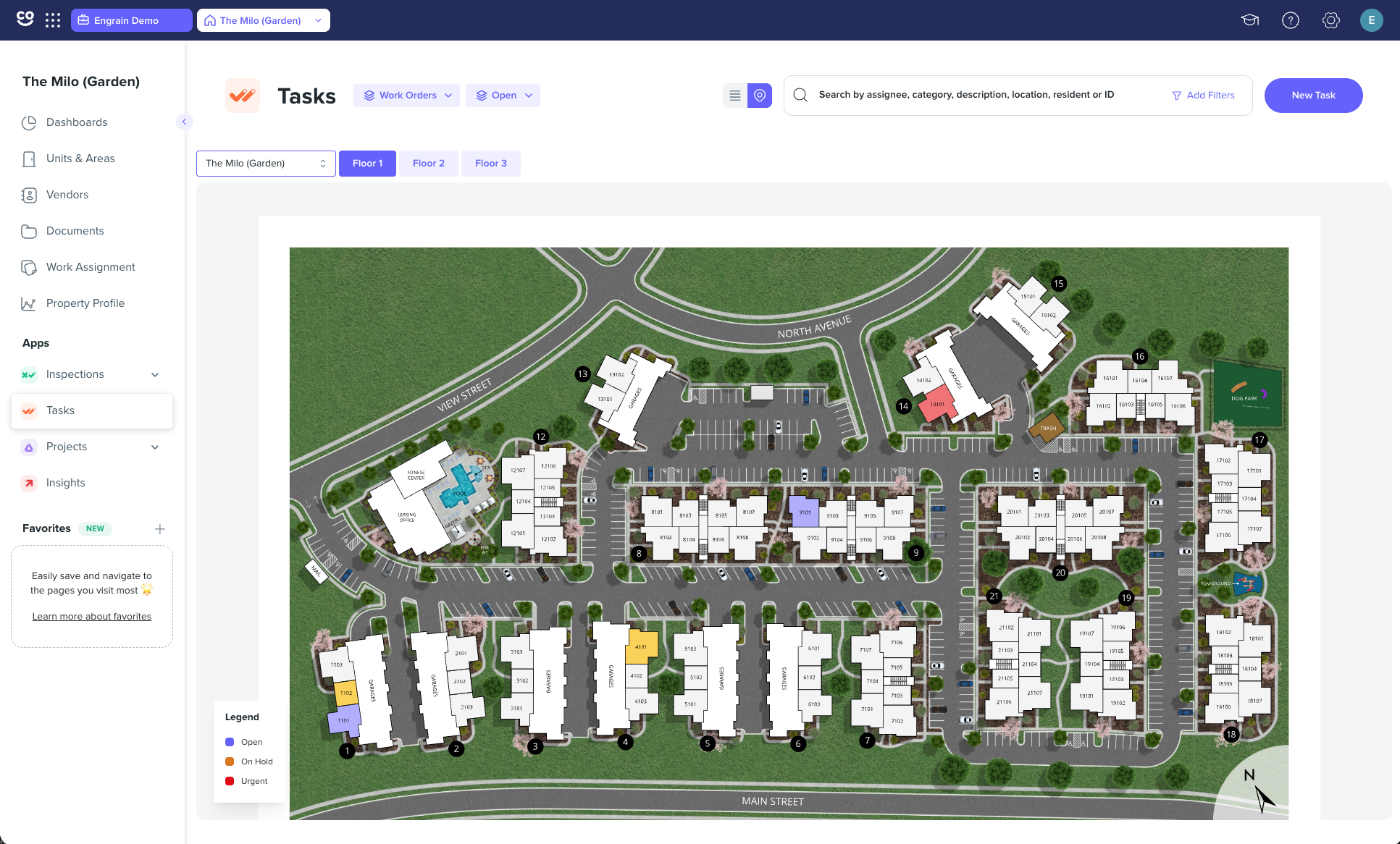
Task: Click the Open legend color dot
Action: point(230,742)
